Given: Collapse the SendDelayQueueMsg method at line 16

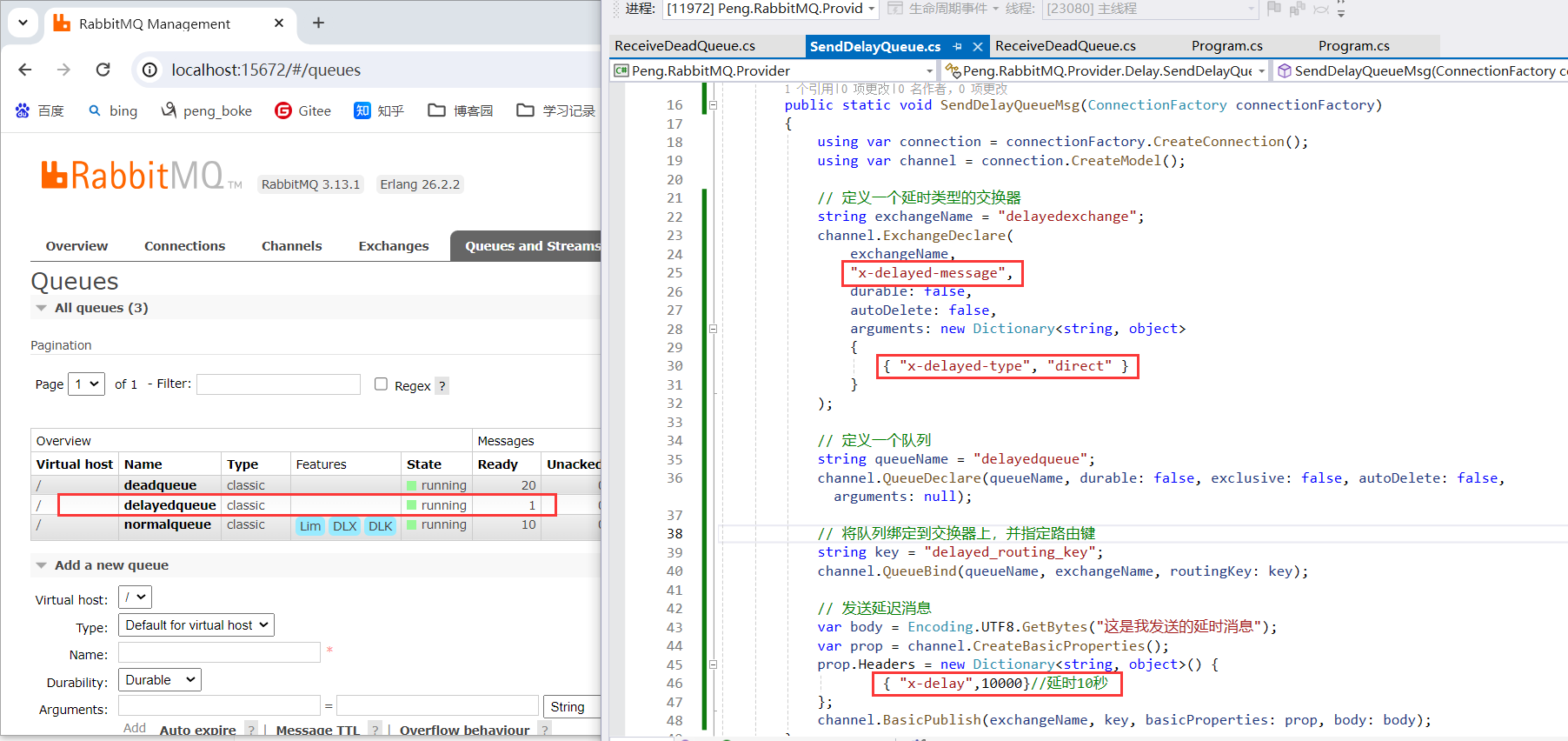Looking at the screenshot, I should pyautogui.click(x=713, y=105).
